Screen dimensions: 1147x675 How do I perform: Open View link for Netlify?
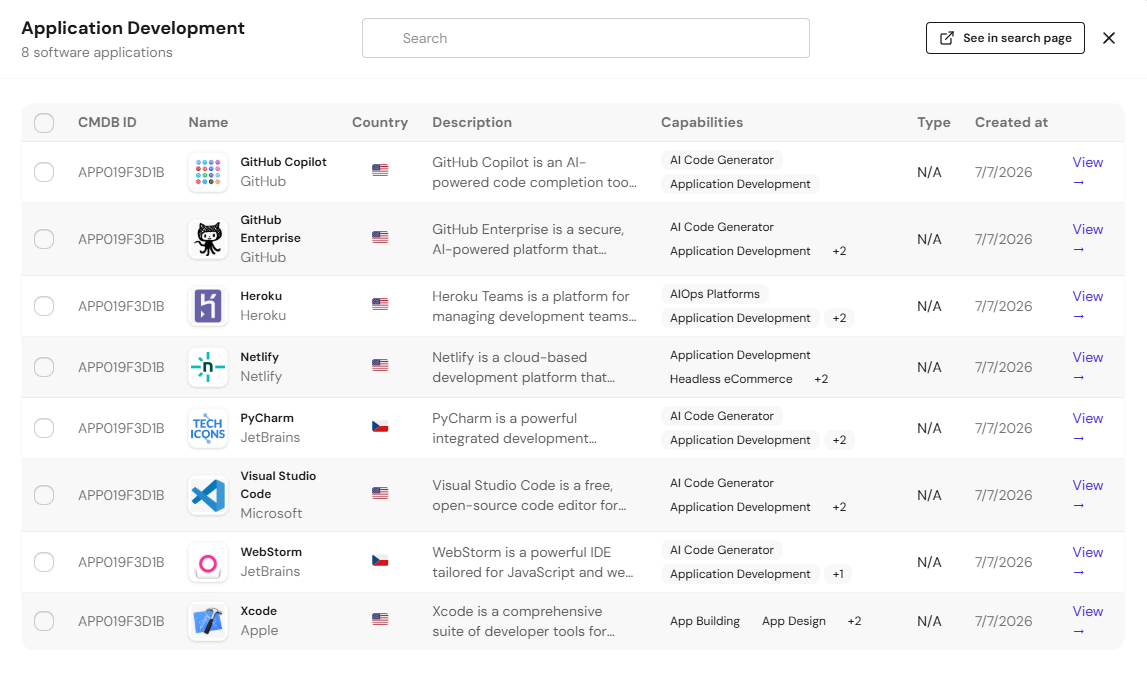tap(1088, 367)
